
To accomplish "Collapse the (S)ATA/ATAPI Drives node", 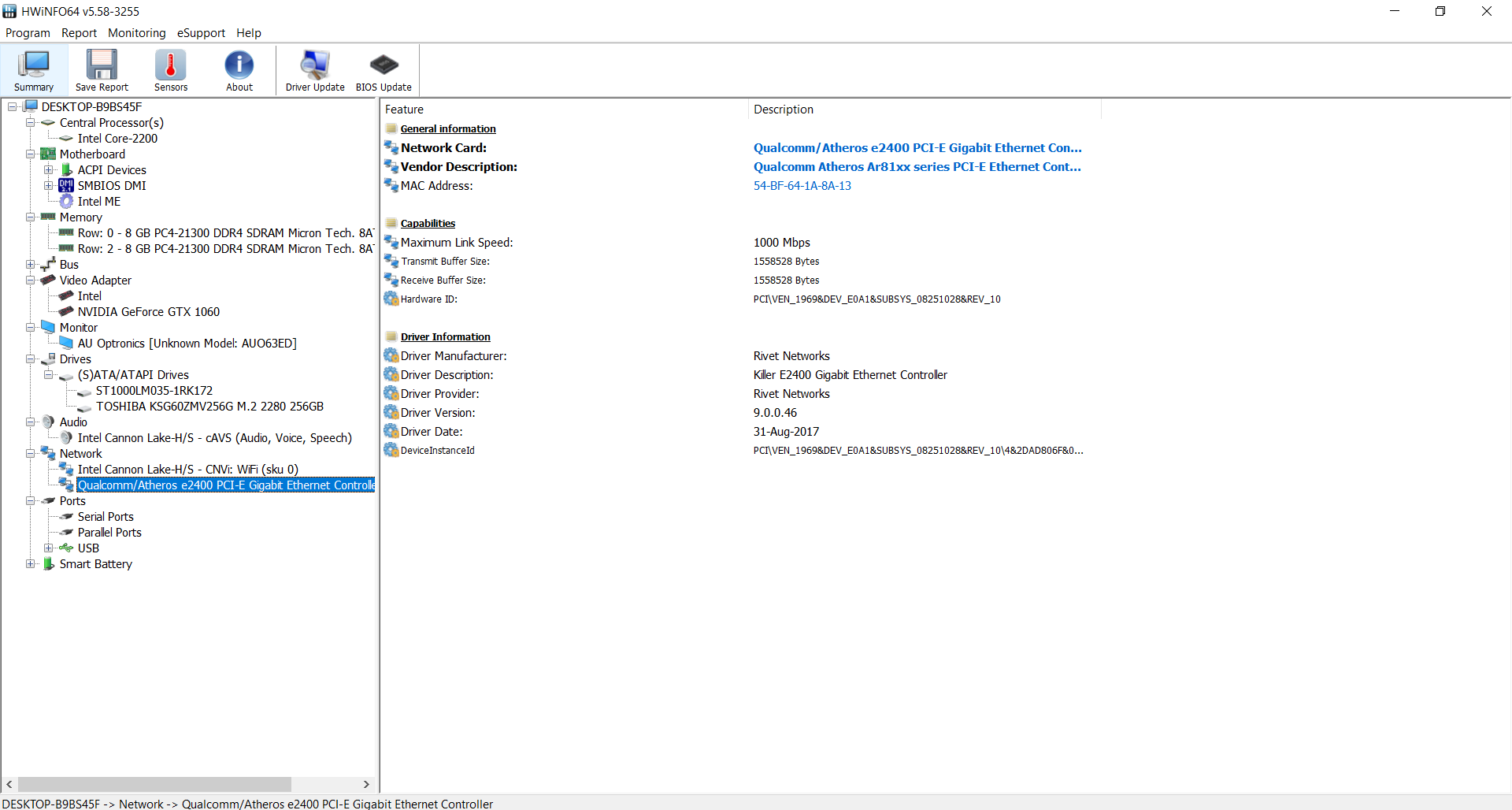I will click(x=48, y=374).
